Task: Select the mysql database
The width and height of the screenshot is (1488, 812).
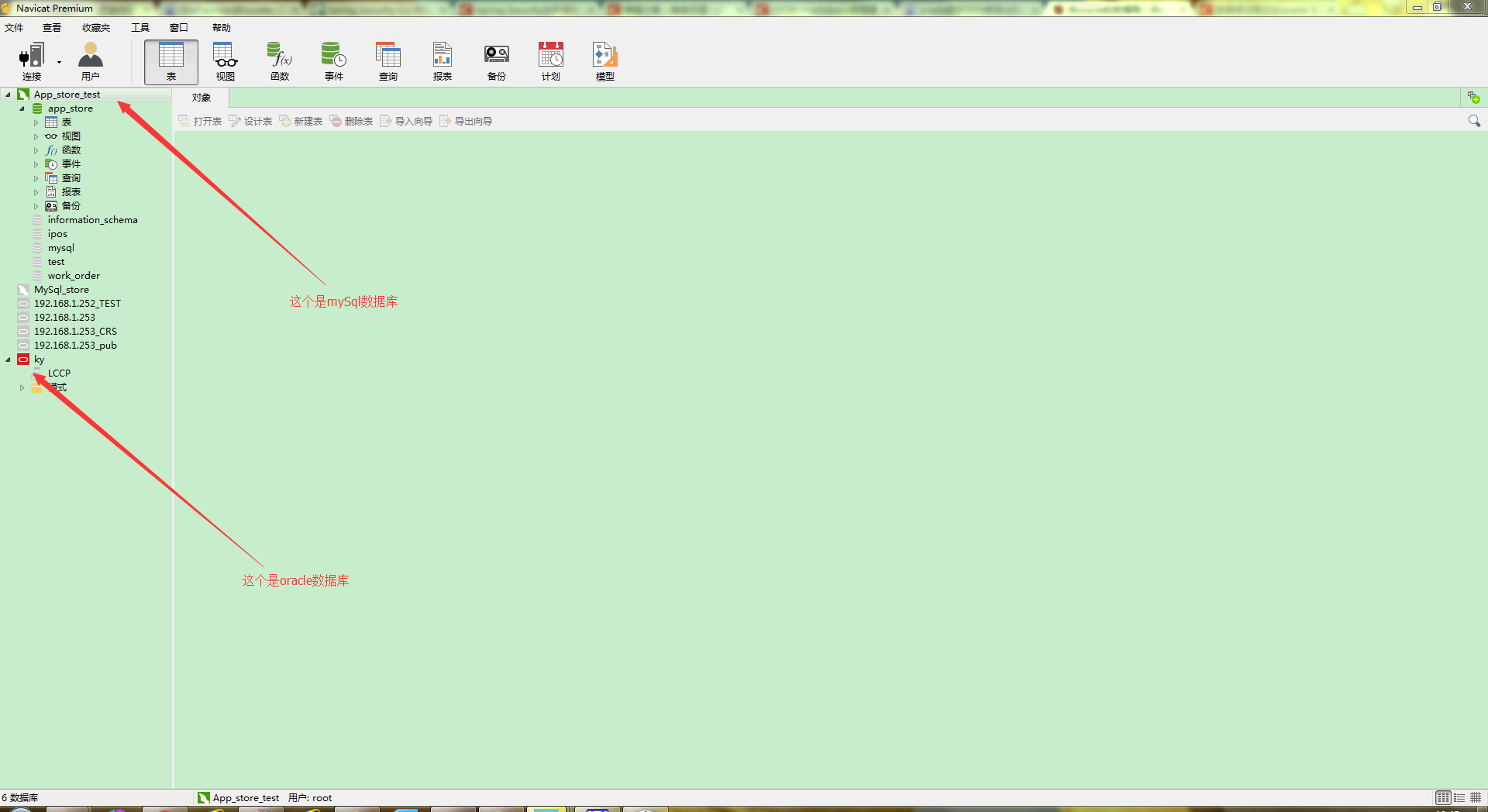Action: tap(60, 248)
